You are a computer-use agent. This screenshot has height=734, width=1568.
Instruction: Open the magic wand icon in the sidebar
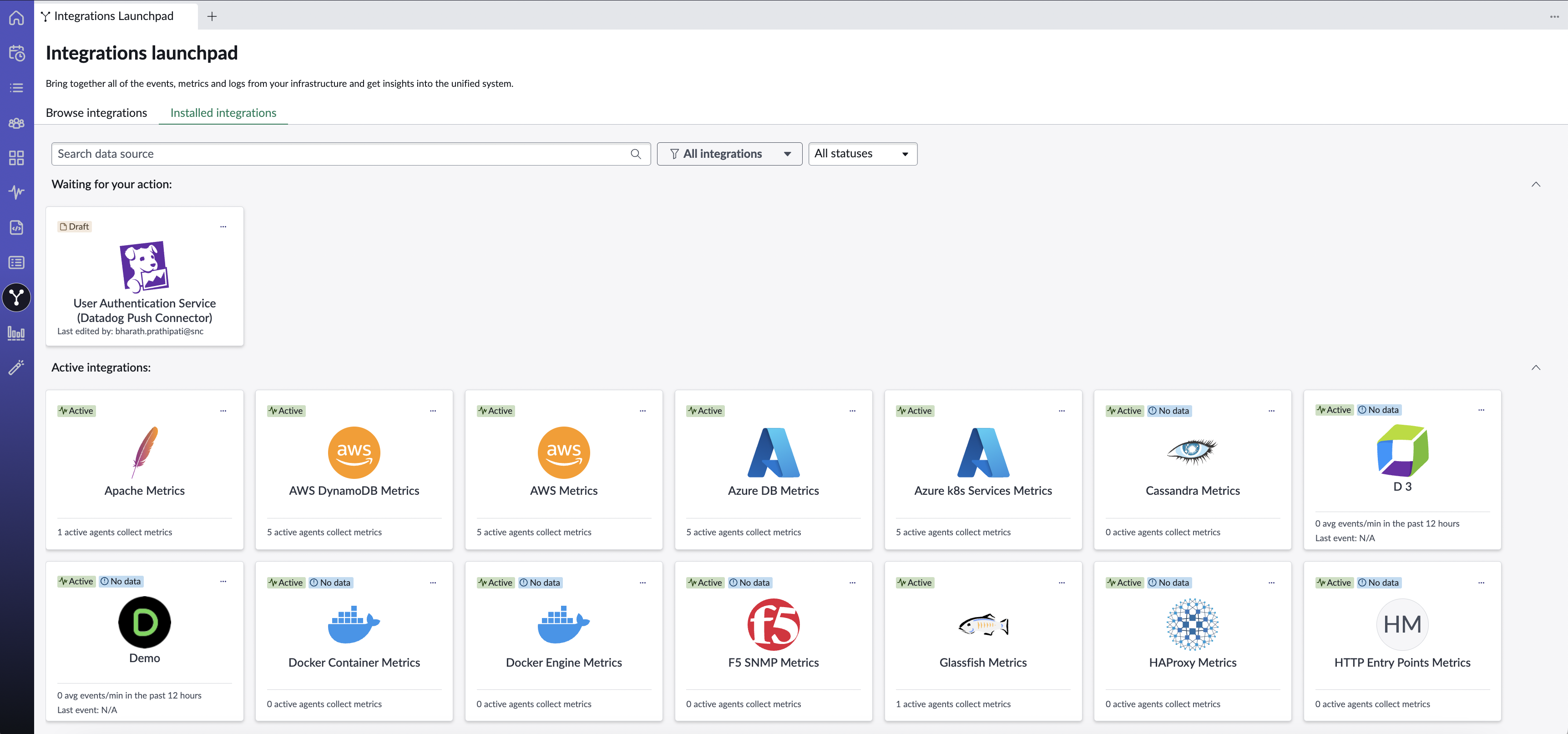click(16, 367)
